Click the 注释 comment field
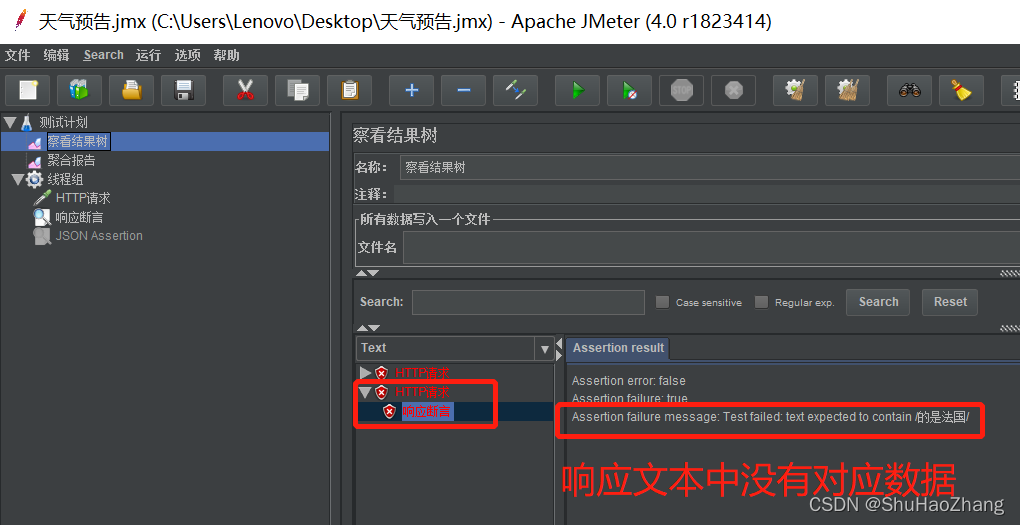This screenshot has width=1020, height=525. [x=706, y=194]
